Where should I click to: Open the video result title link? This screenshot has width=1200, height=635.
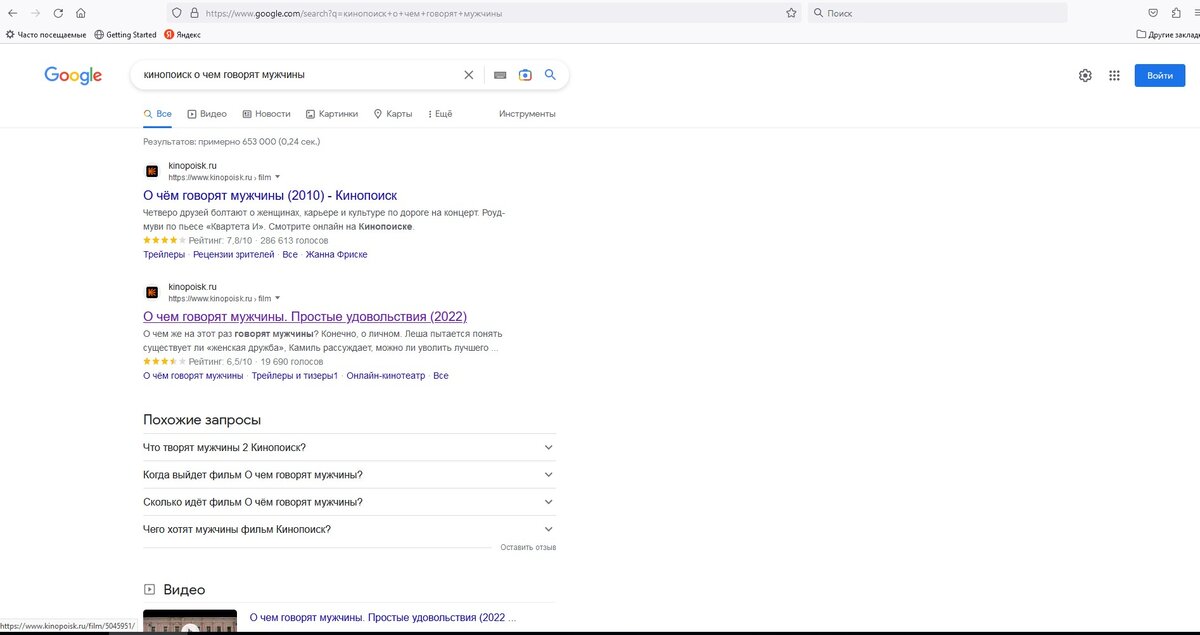click(x=383, y=618)
